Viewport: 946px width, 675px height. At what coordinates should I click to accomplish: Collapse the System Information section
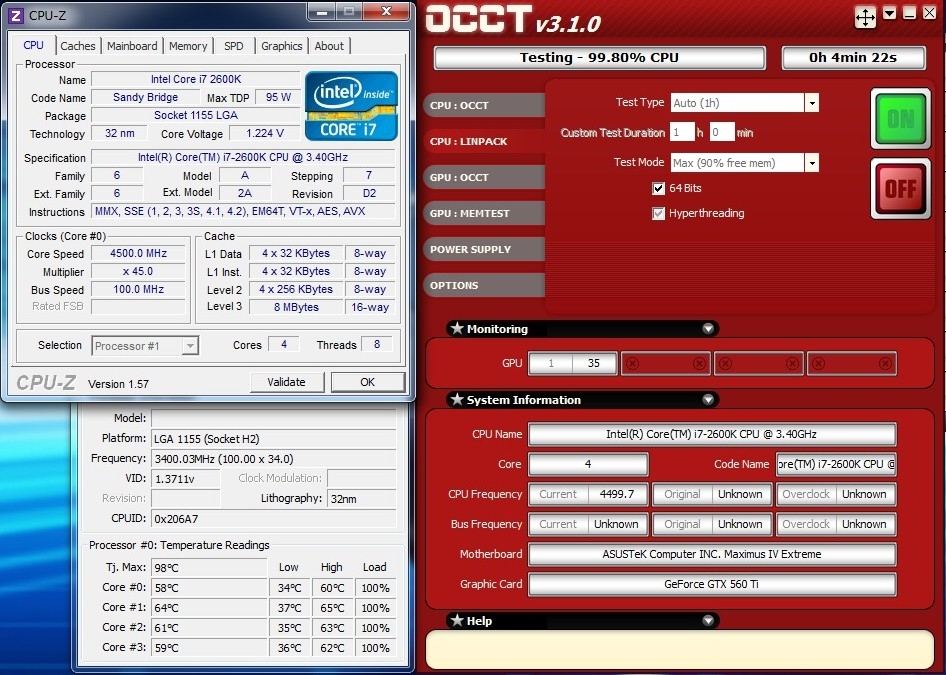[708, 399]
